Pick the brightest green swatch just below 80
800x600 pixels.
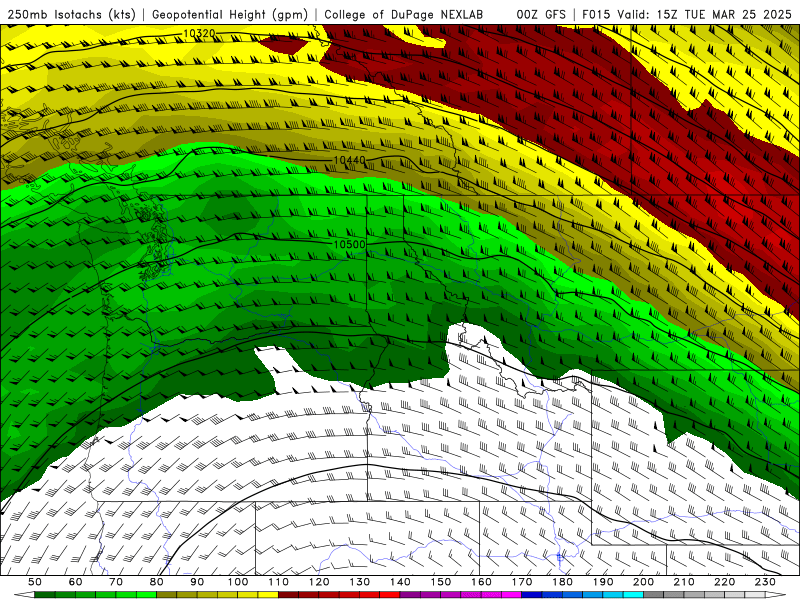pos(146,595)
